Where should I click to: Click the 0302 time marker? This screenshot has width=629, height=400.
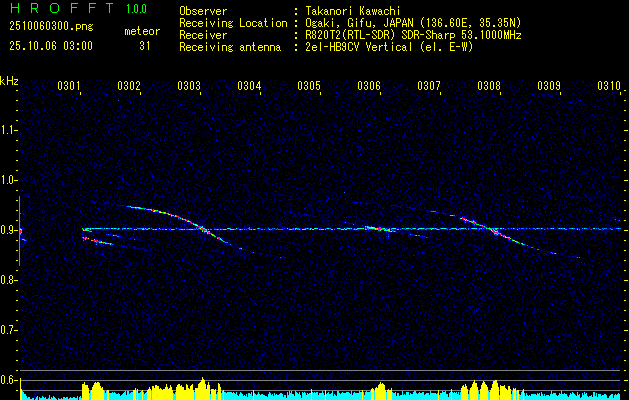click(x=129, y=85)
